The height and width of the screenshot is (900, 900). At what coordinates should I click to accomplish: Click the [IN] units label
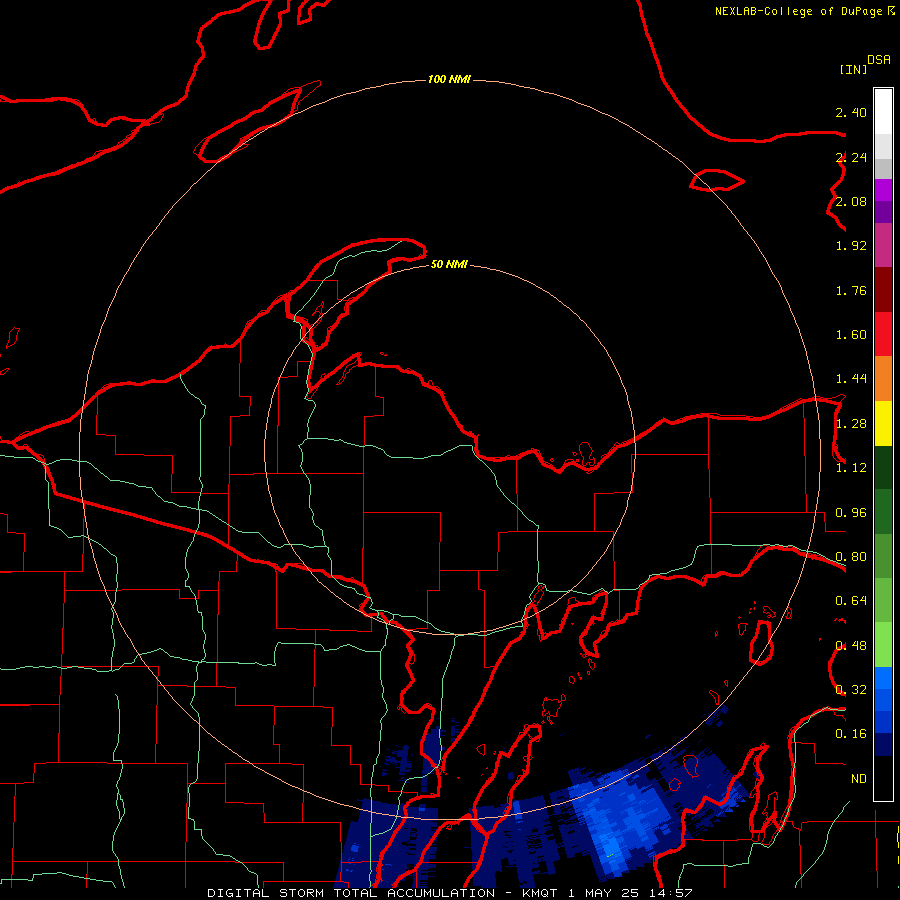[x=853, y=69]
